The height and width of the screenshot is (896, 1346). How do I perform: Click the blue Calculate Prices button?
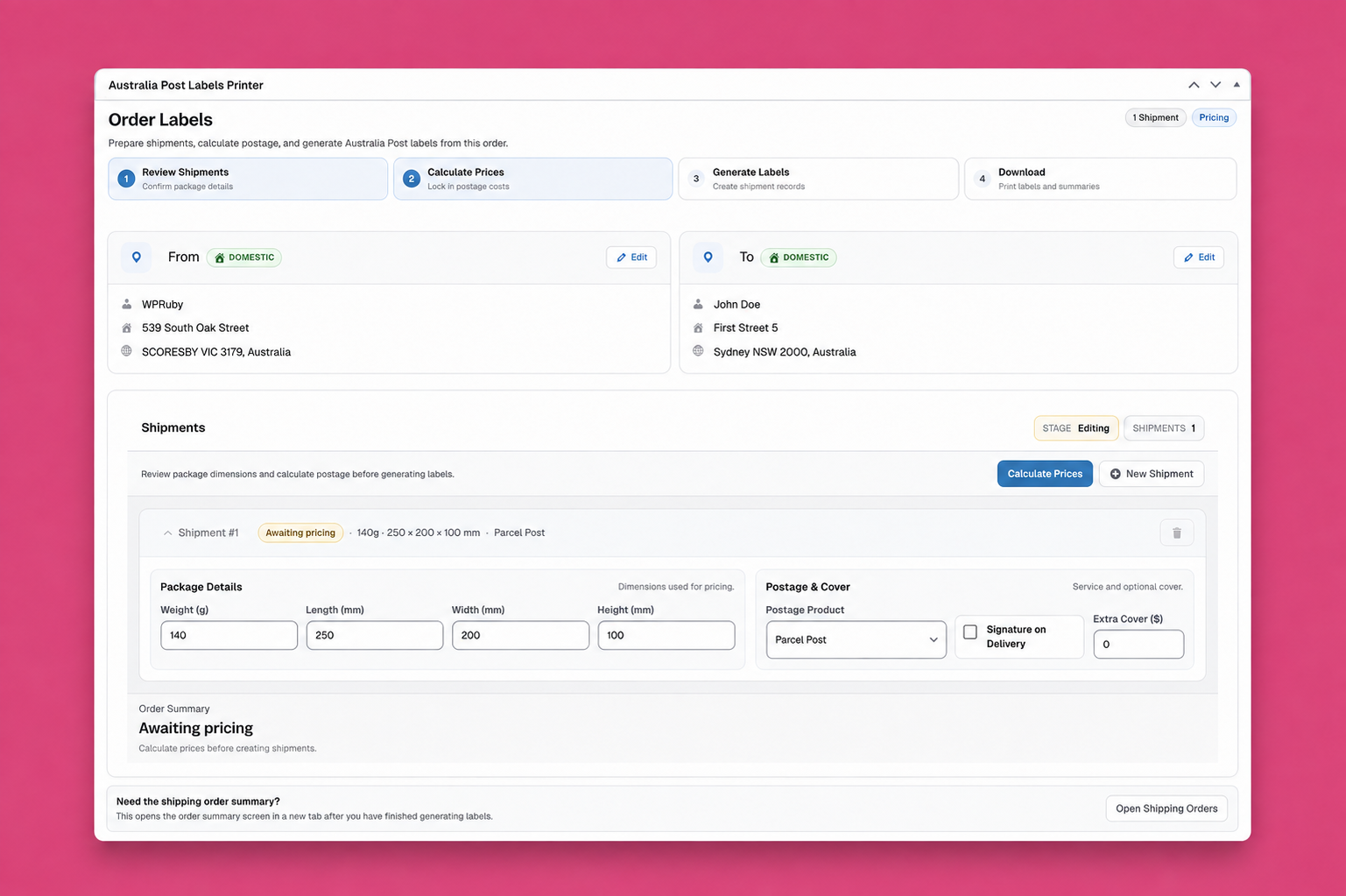[1045, 474]
